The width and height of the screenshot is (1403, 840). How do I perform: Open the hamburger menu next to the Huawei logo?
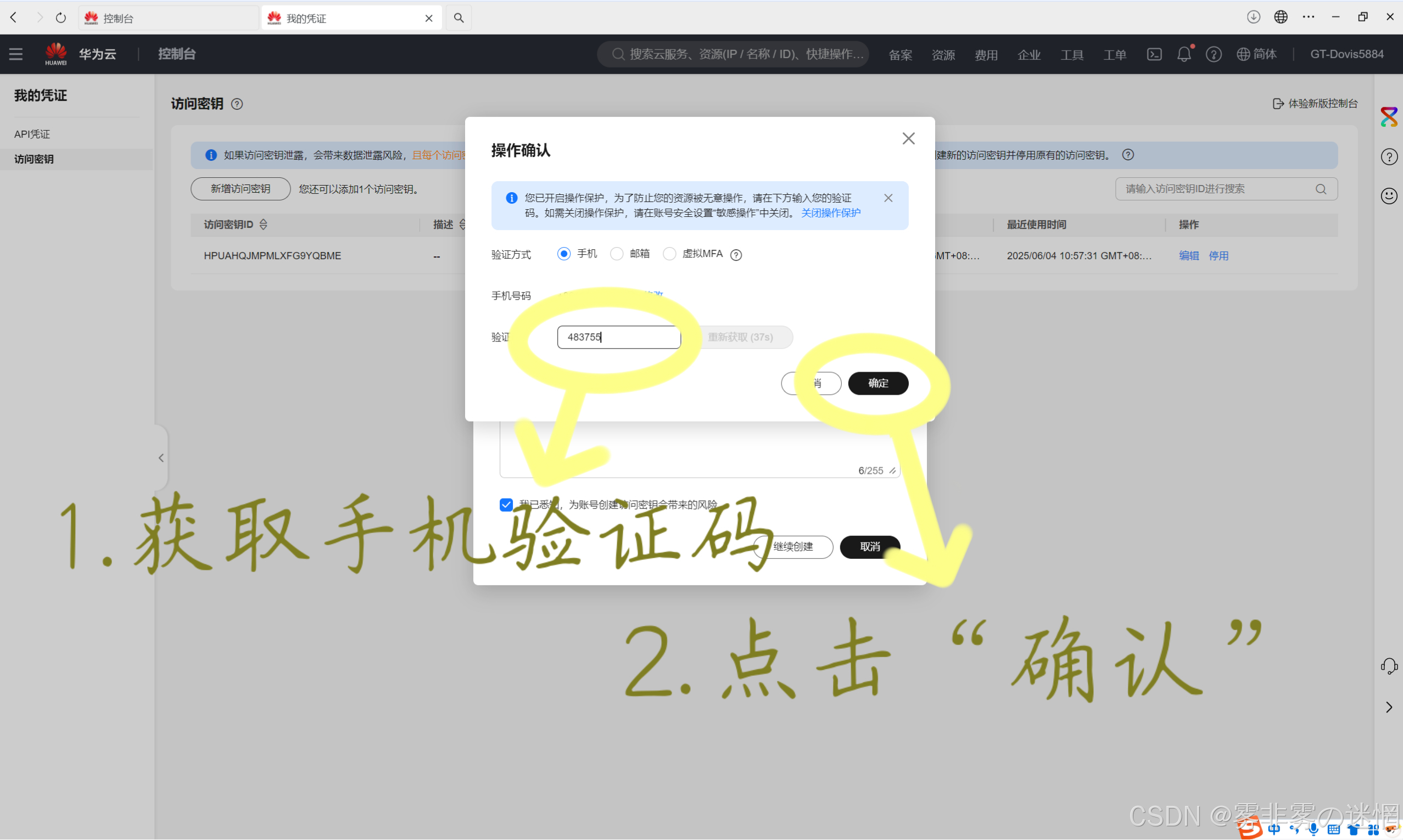pos(16,54)
